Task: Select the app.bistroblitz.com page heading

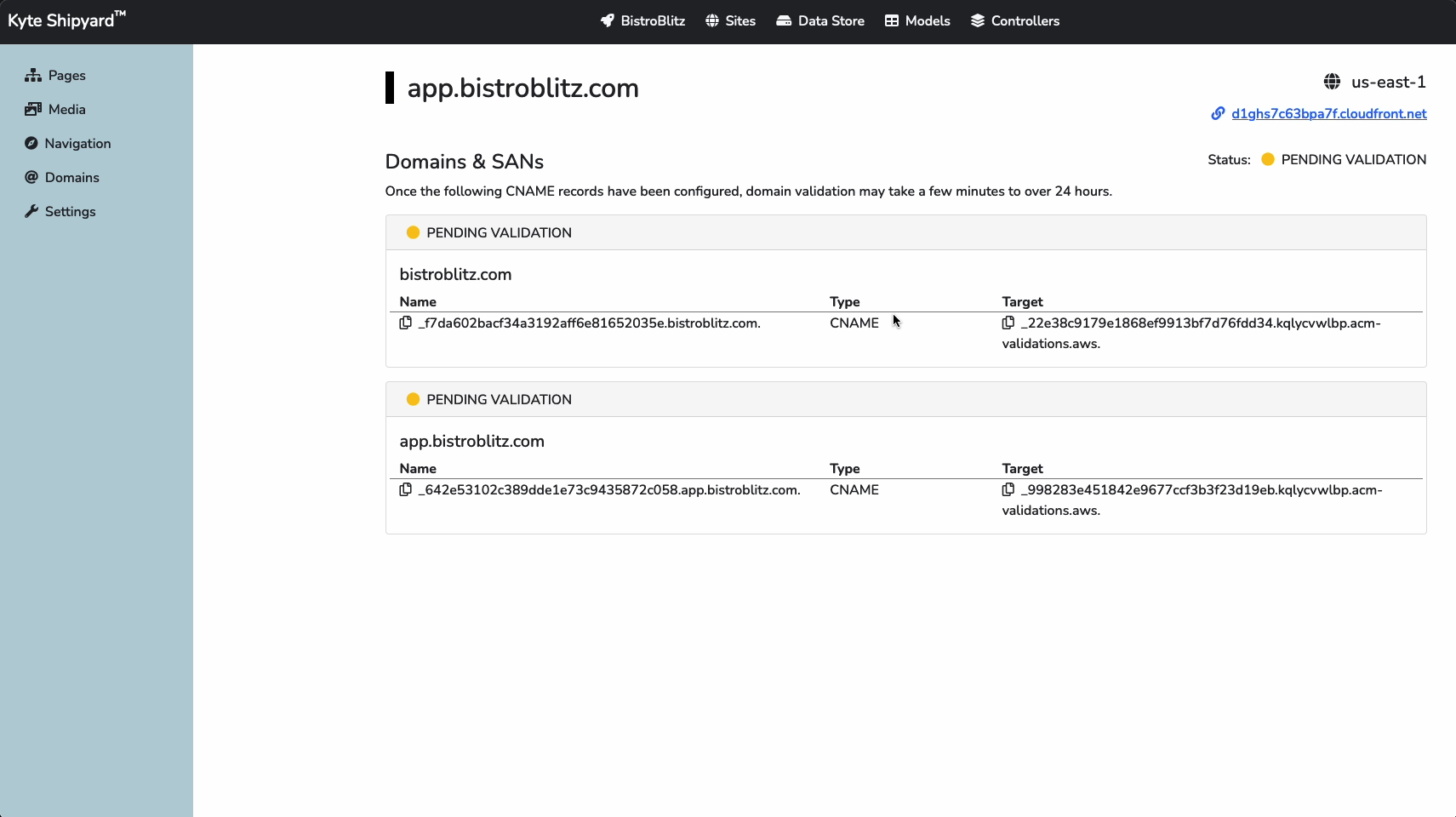Action: (x=523, y=88)
